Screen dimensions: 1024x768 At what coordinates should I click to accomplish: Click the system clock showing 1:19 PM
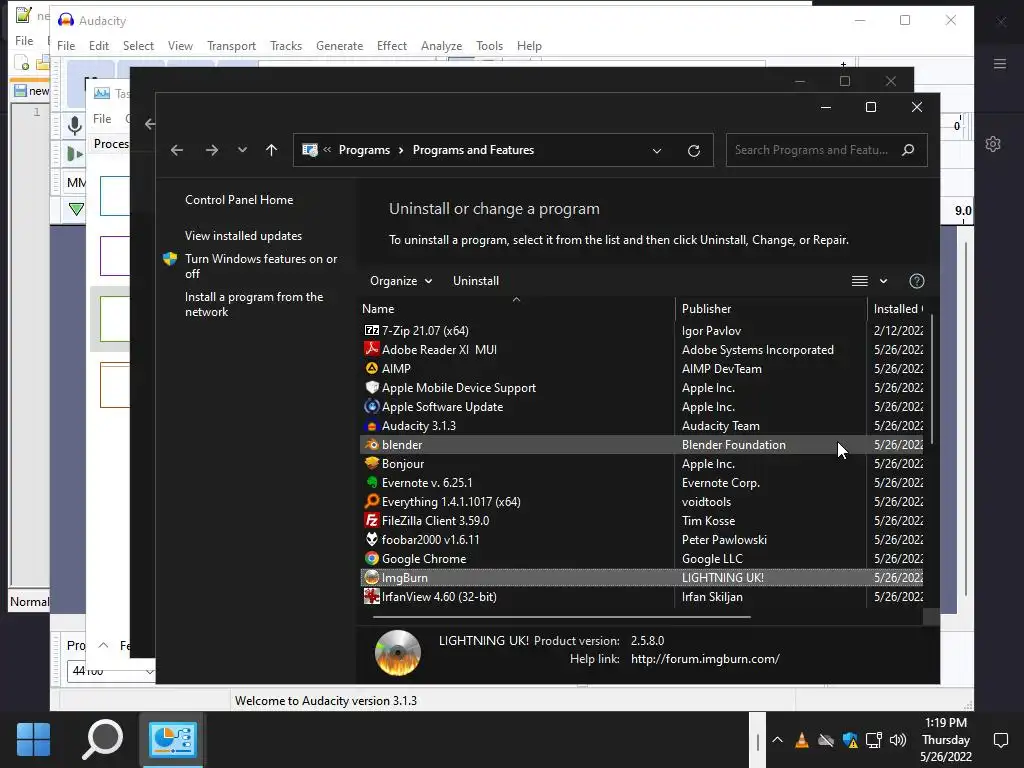point(946,740)
